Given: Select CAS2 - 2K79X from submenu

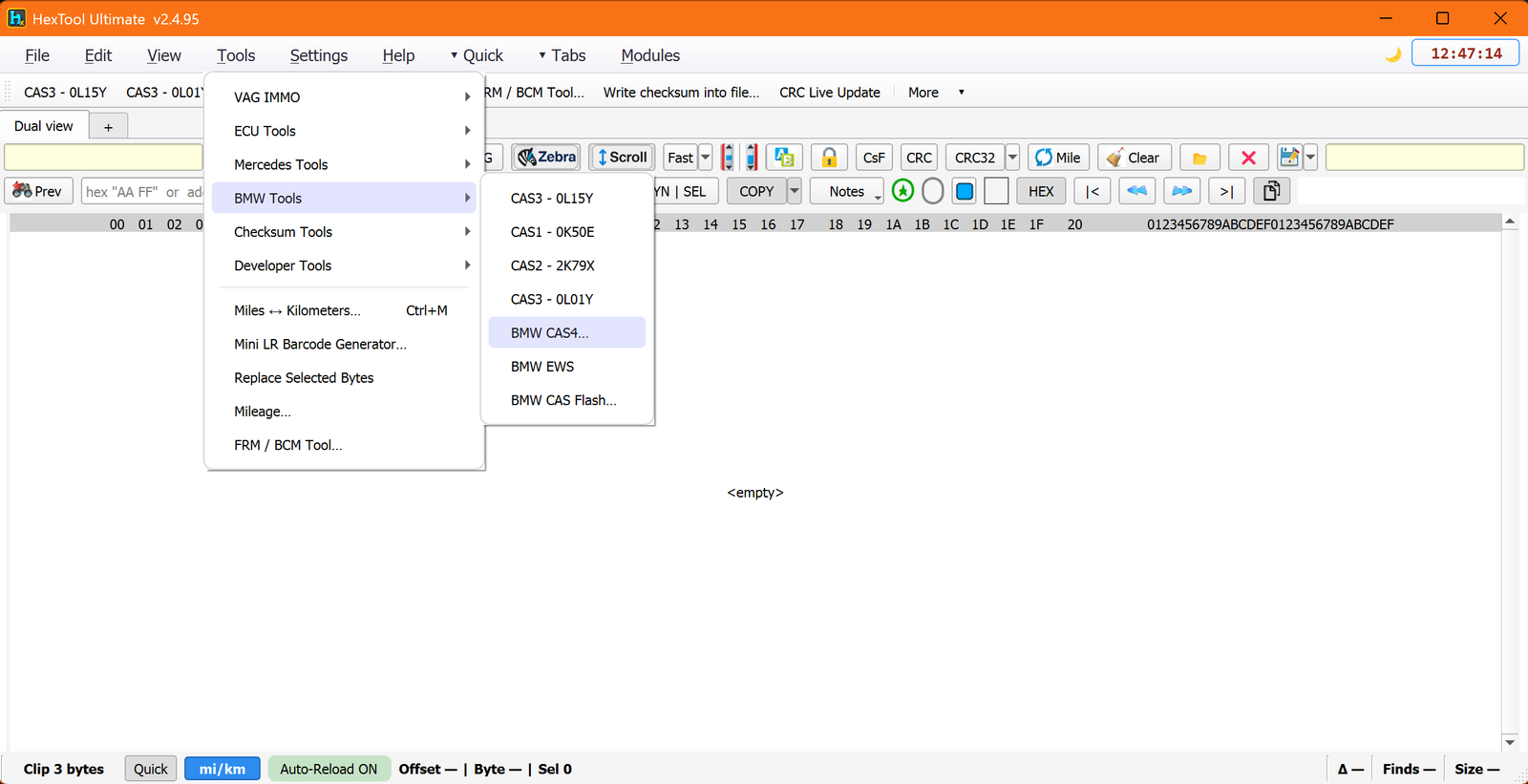Looking at the screenshot, I should [x=566, y=265].
